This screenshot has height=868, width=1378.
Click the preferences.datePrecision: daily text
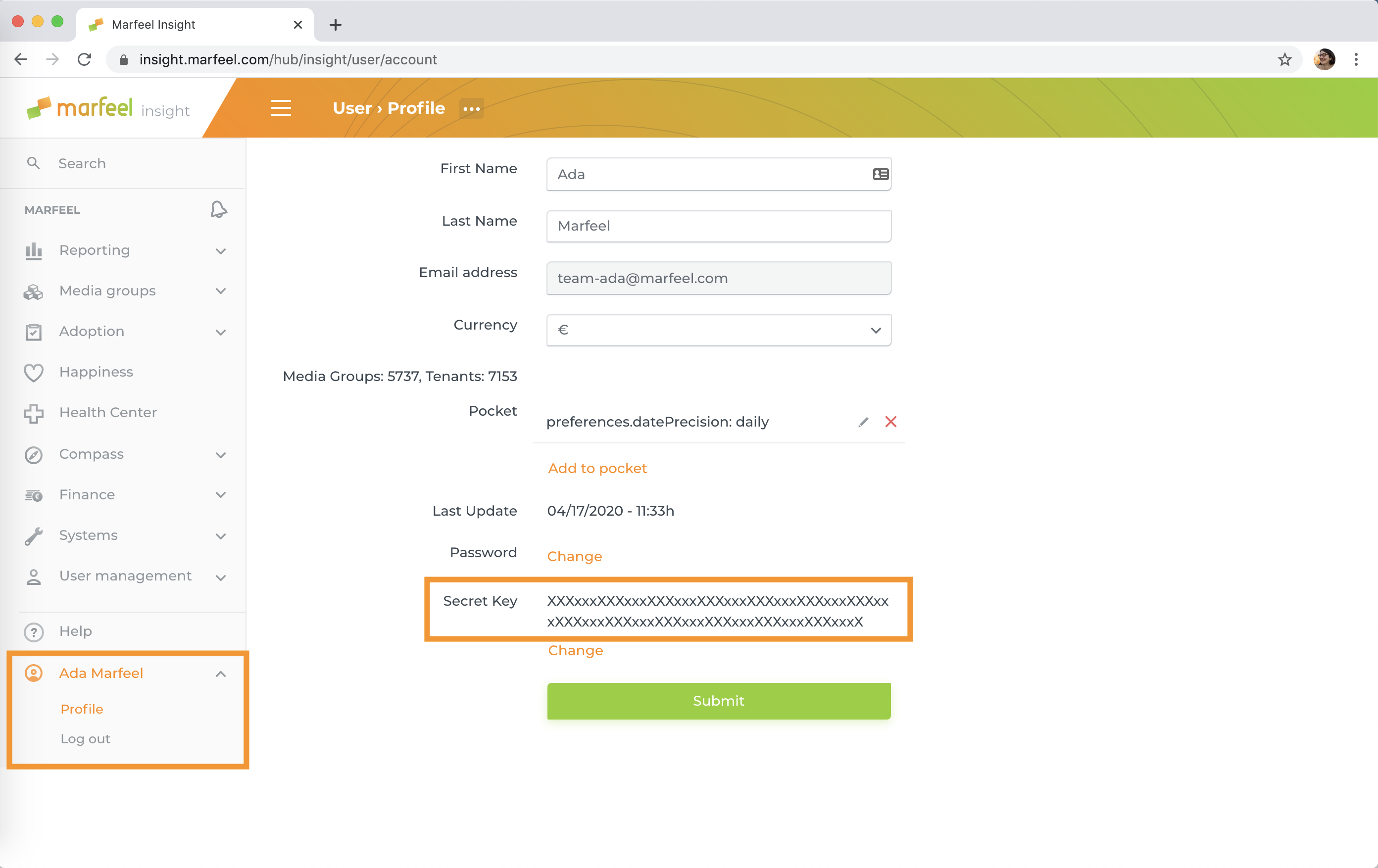[x=657, y=422]
